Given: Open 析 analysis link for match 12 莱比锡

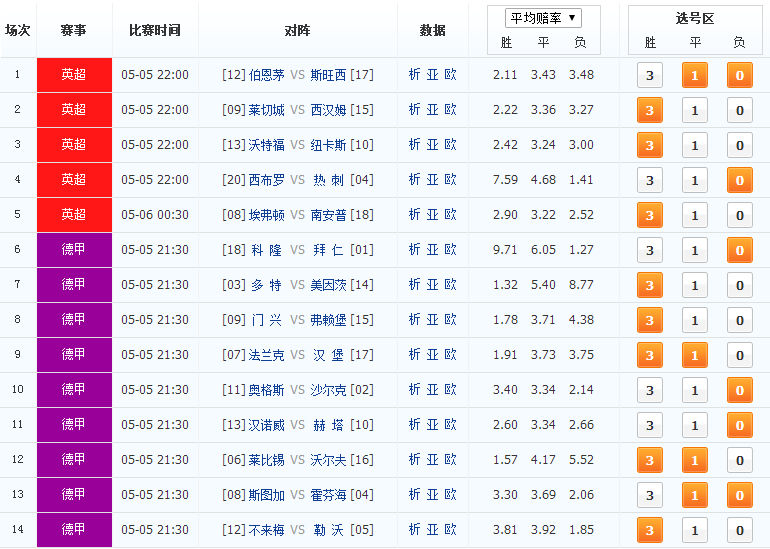Looking at the screenshot, I should 414,460.
